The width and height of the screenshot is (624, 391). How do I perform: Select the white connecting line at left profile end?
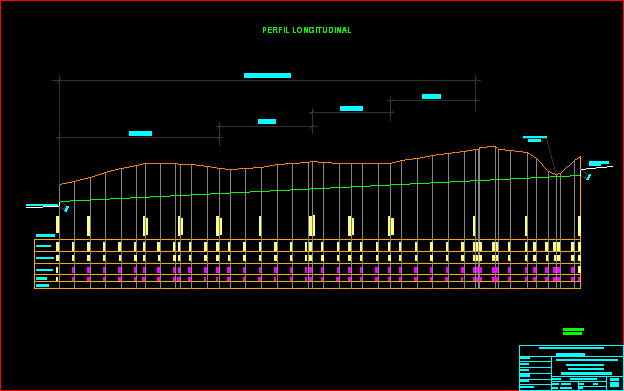(x=43, y=207)
